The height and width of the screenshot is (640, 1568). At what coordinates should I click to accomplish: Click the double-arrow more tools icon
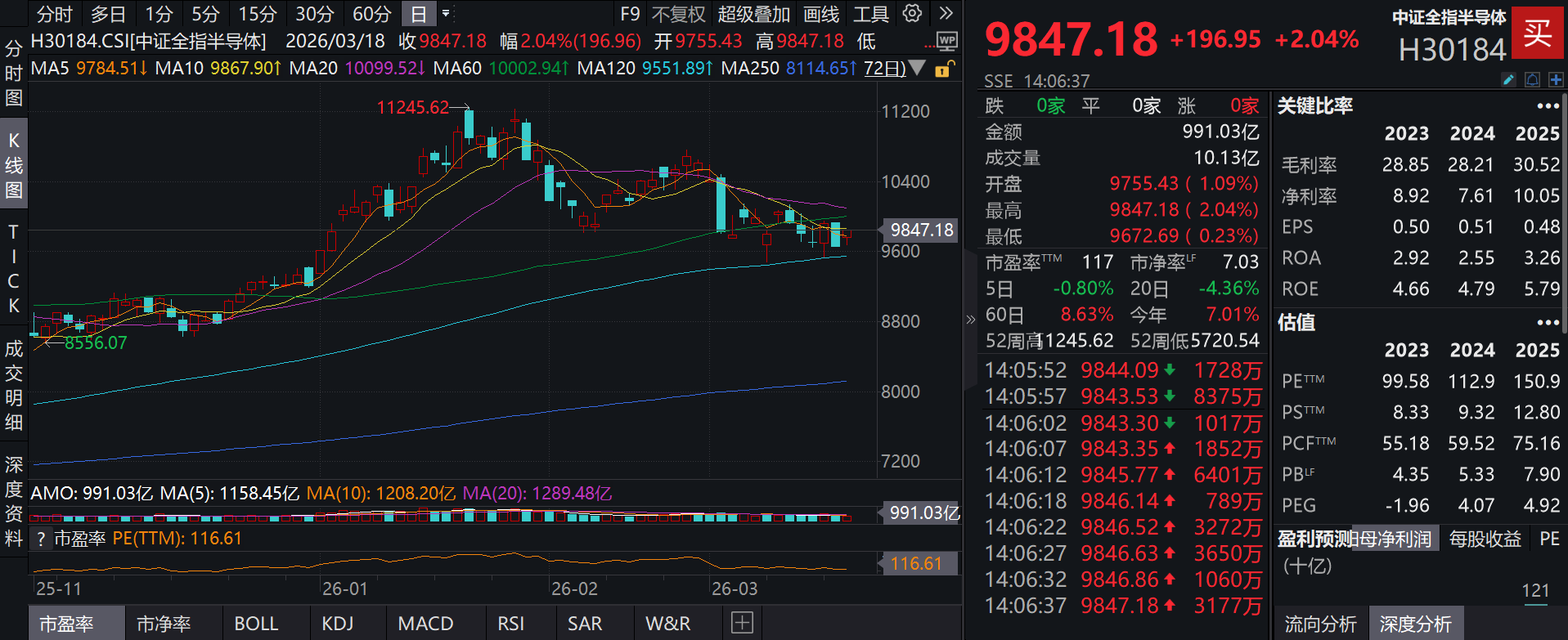(x=946, y=14)
